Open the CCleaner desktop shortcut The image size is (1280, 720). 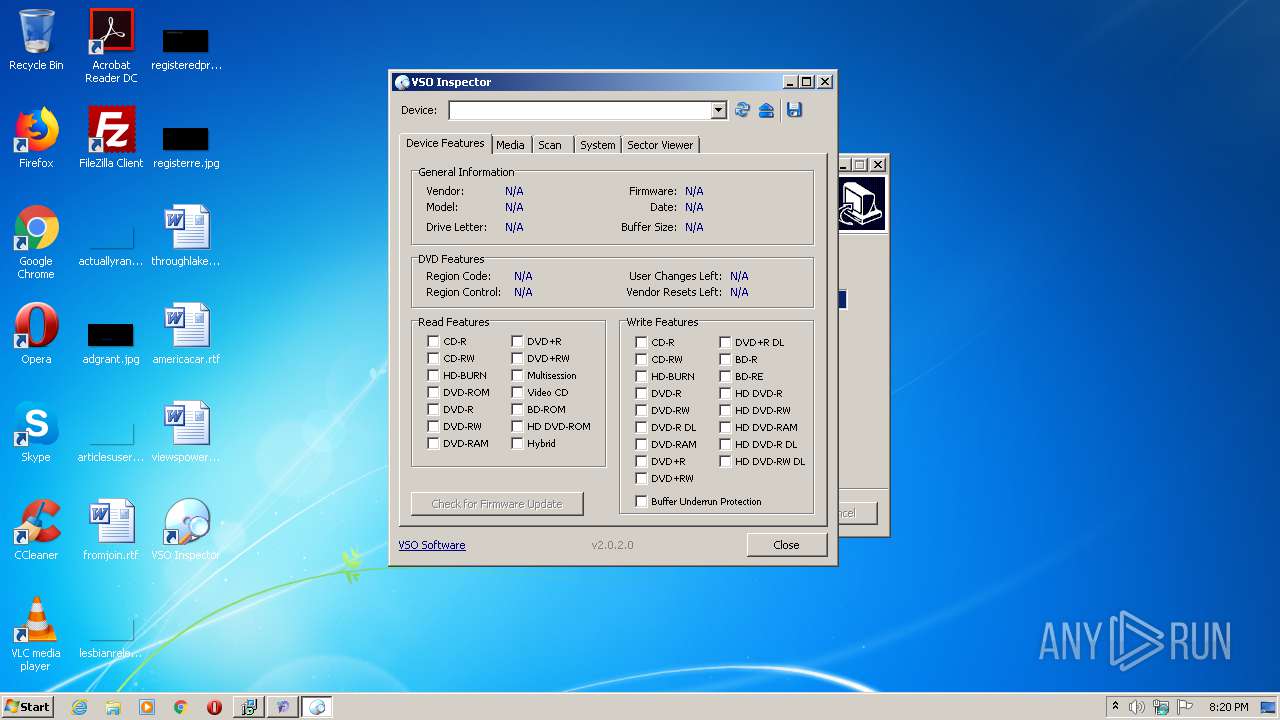36,530
